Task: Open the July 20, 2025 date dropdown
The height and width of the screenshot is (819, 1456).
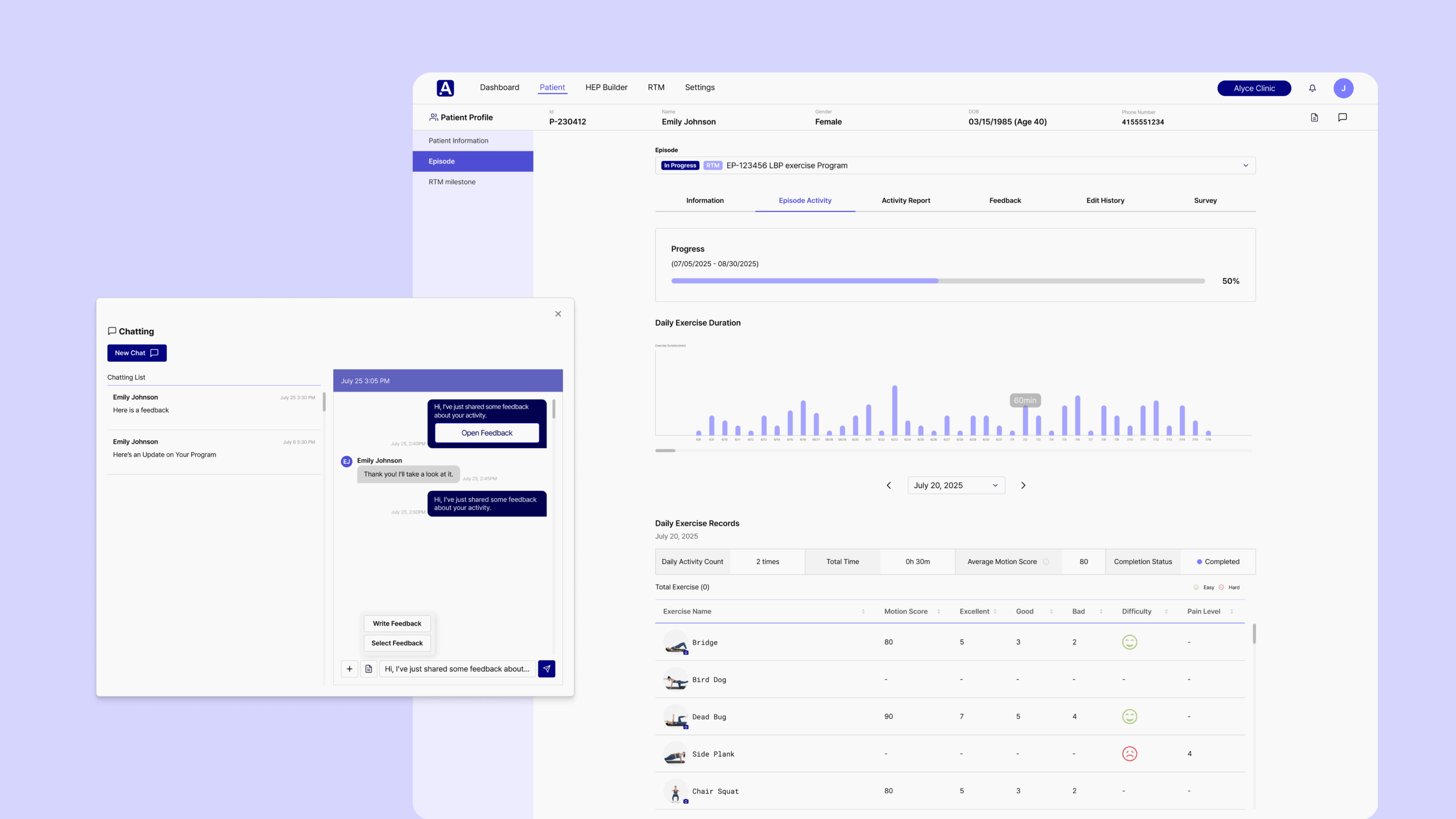Action: 955,485
